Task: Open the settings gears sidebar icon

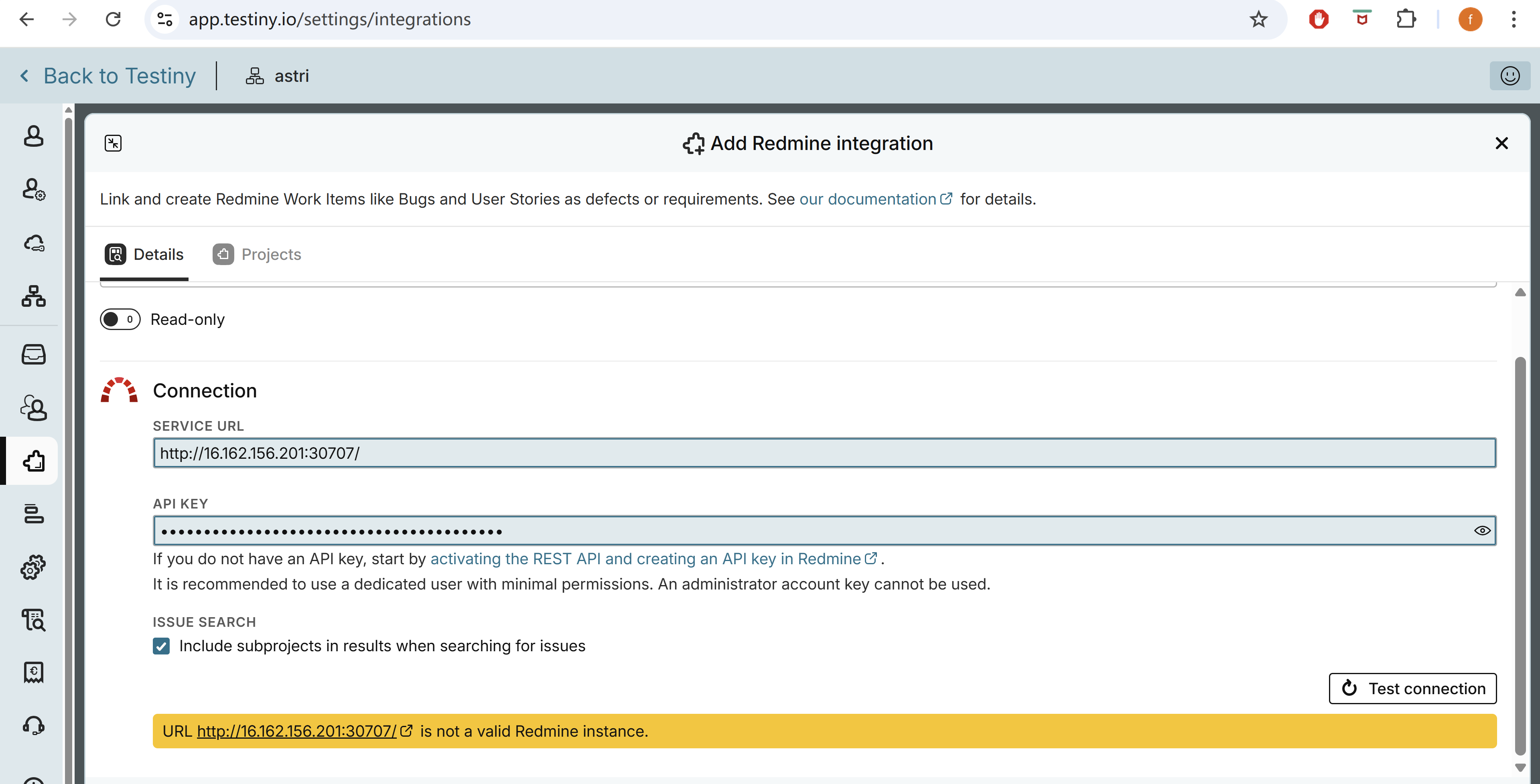Action: [x=33, y=567]
